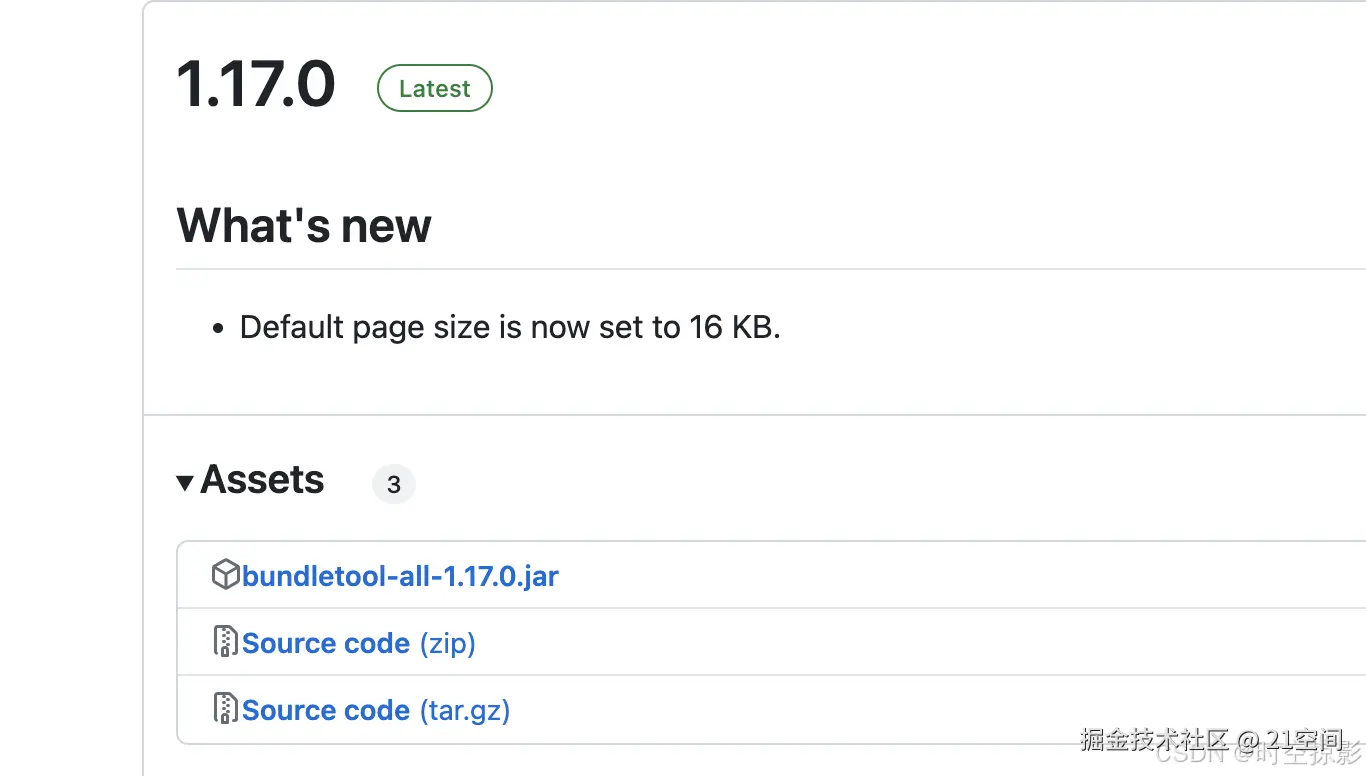Download Source code zip archive link
Image resolution: width=1366 pixels, height=776 pixels.
click(x=326, y=643)
